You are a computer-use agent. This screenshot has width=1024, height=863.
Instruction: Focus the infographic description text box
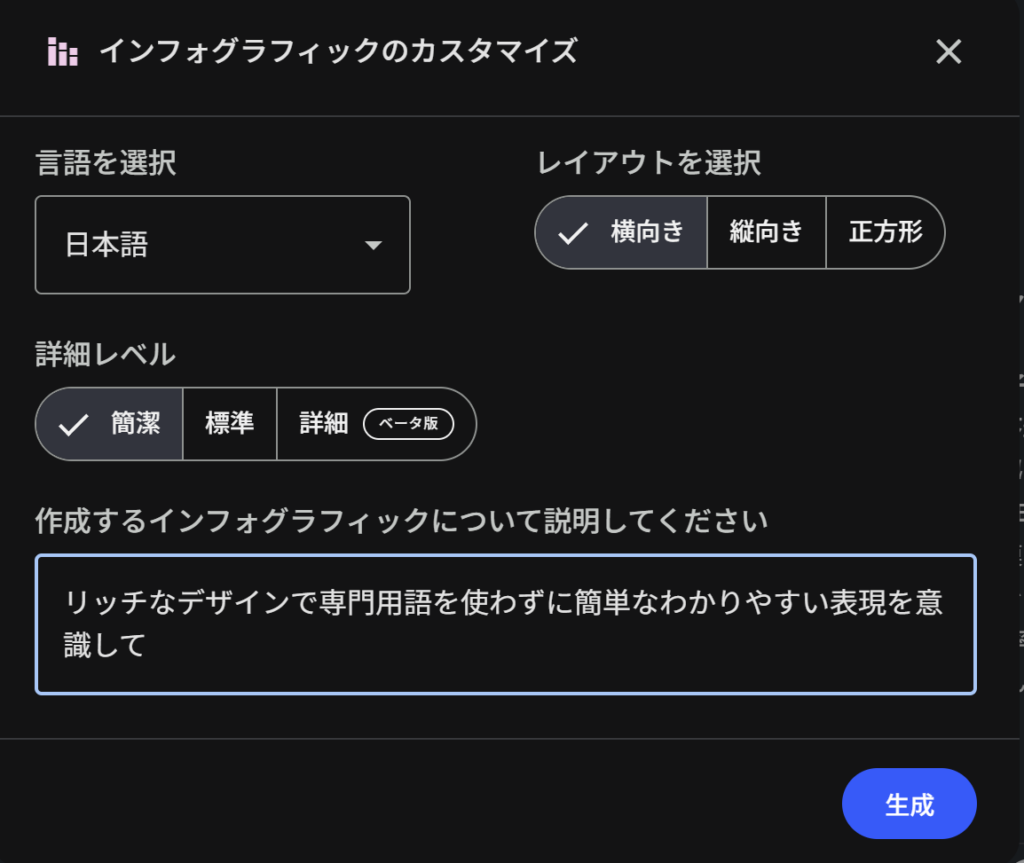[x=505, y=624]
